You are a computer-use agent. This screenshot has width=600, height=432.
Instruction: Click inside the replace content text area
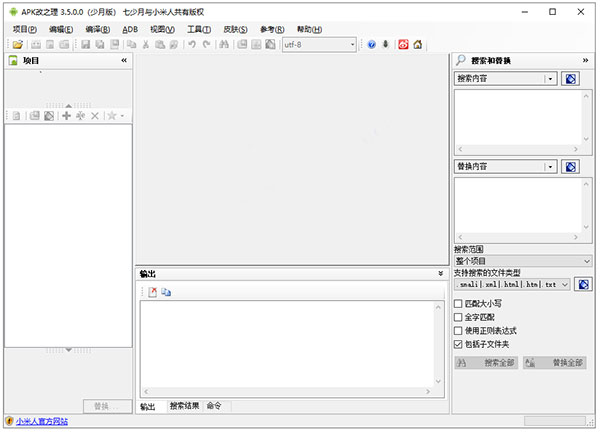518,205
